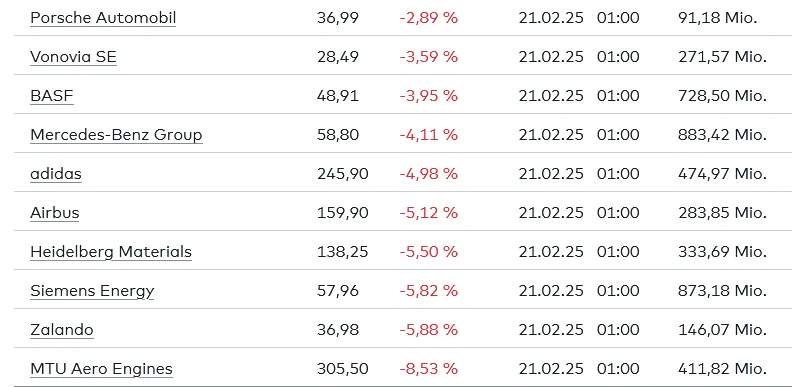
Task: Open the Mercedes-Benz Group link
Action: (x=116, y=135)
